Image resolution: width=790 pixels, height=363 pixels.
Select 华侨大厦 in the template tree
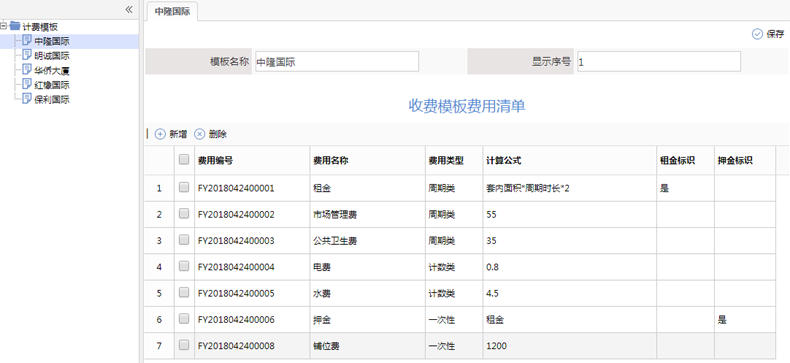[x=51, y=71]
